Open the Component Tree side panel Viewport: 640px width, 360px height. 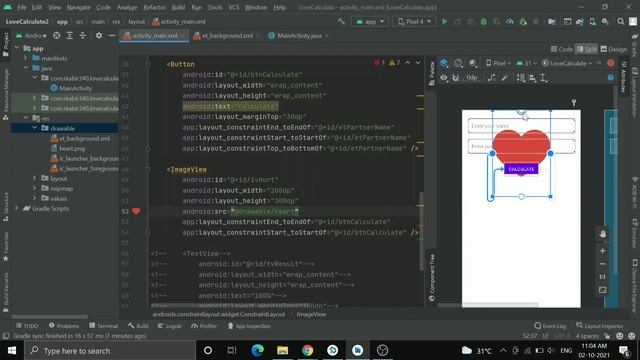[431, 278]
